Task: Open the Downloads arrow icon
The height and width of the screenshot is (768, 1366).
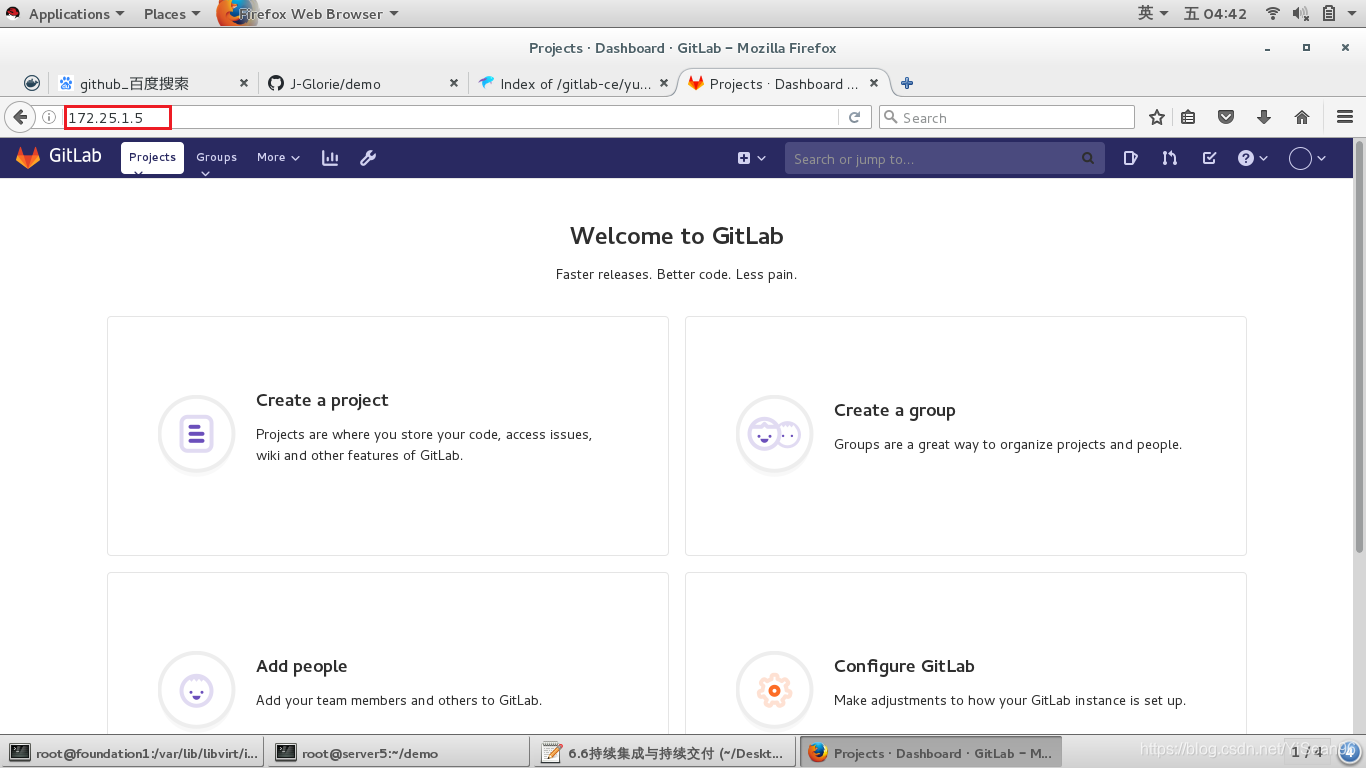Action: point(1264,118)
